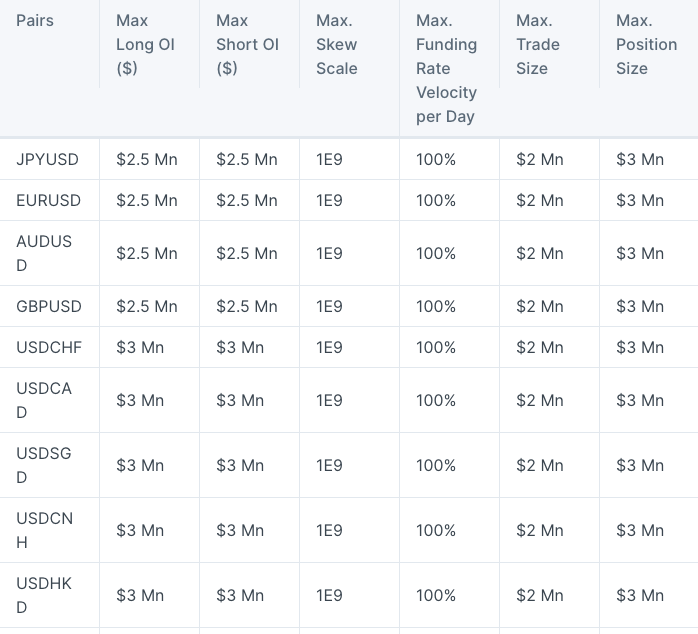698x634 pixels.
Task: Click the Max. Position Size header
Action: [646, 45]
